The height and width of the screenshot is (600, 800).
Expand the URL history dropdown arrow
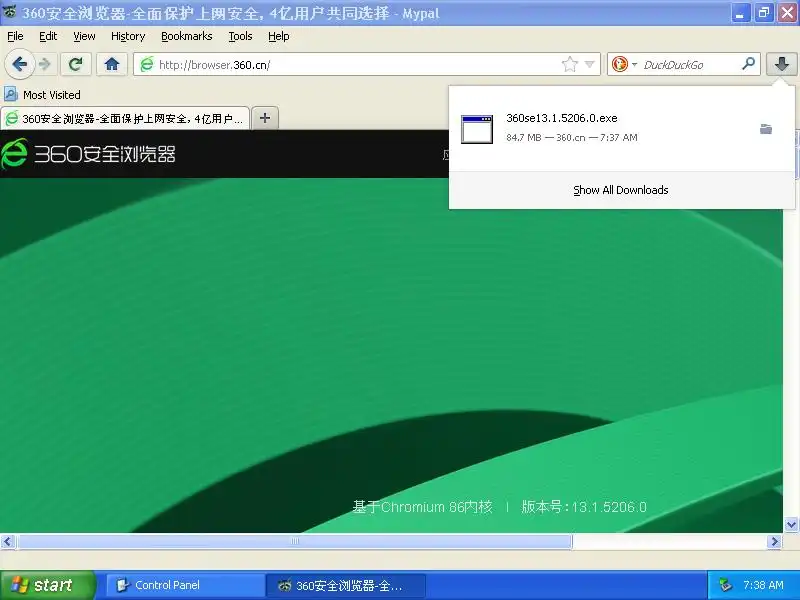click(x=590, y=64)
